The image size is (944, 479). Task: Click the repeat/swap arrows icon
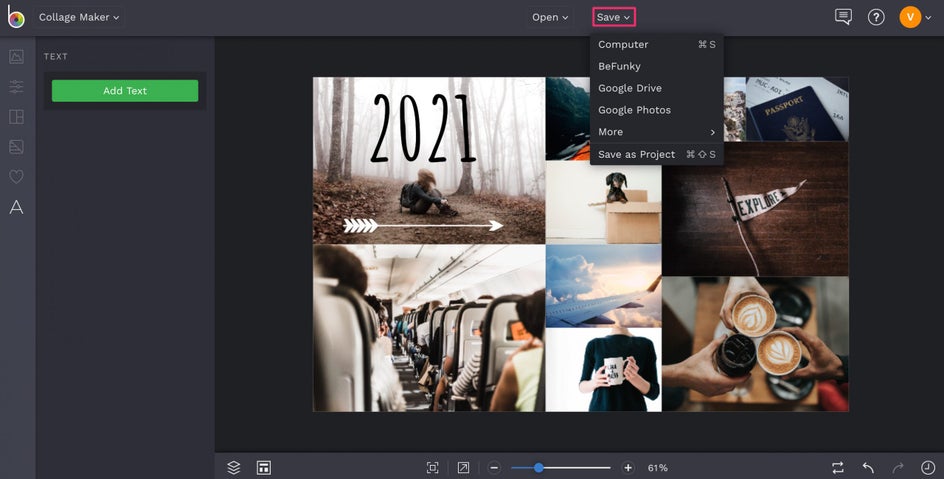click(837, 468)
